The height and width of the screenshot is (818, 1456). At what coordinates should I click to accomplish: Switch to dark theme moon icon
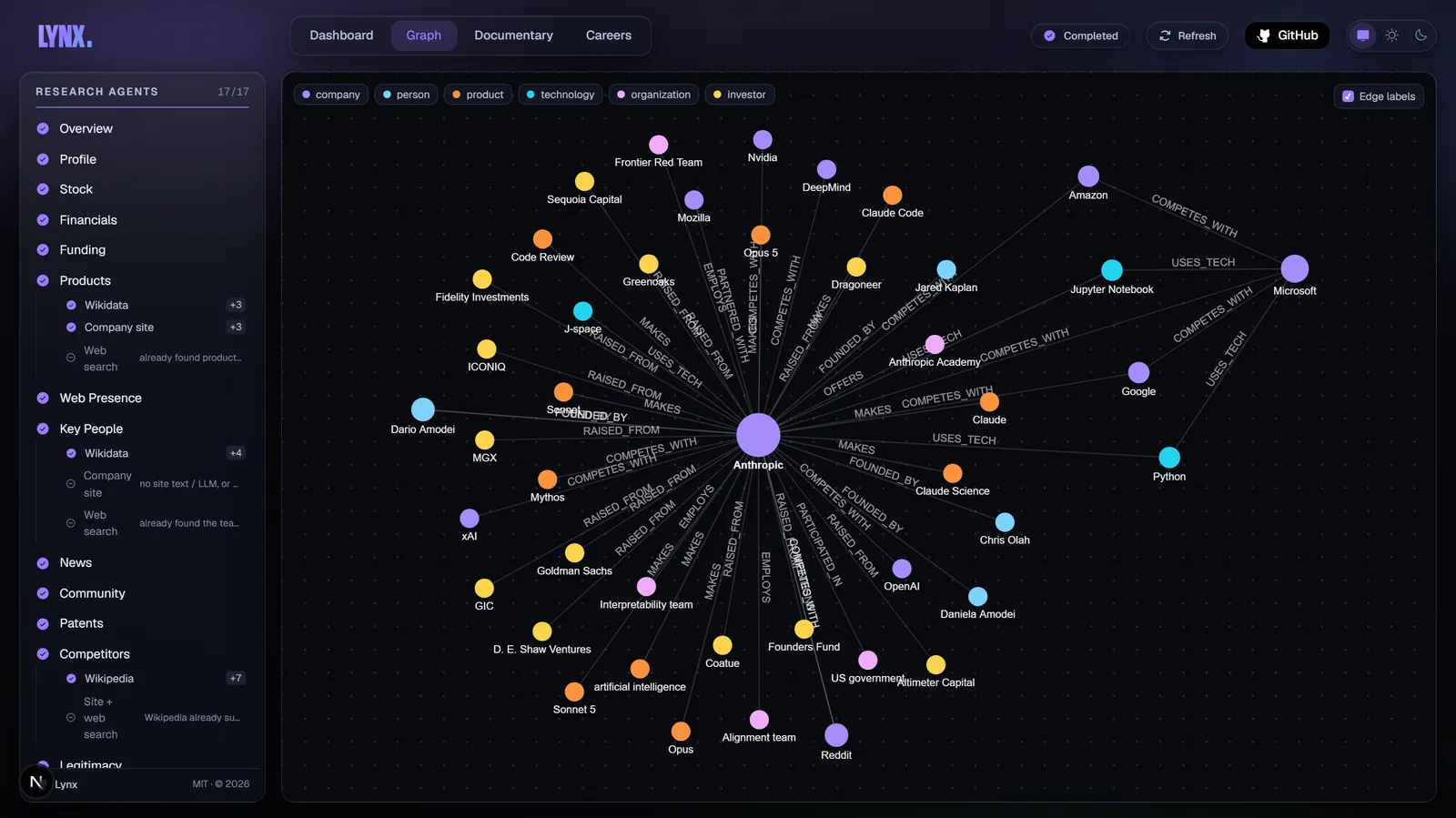pos(1421,35)
